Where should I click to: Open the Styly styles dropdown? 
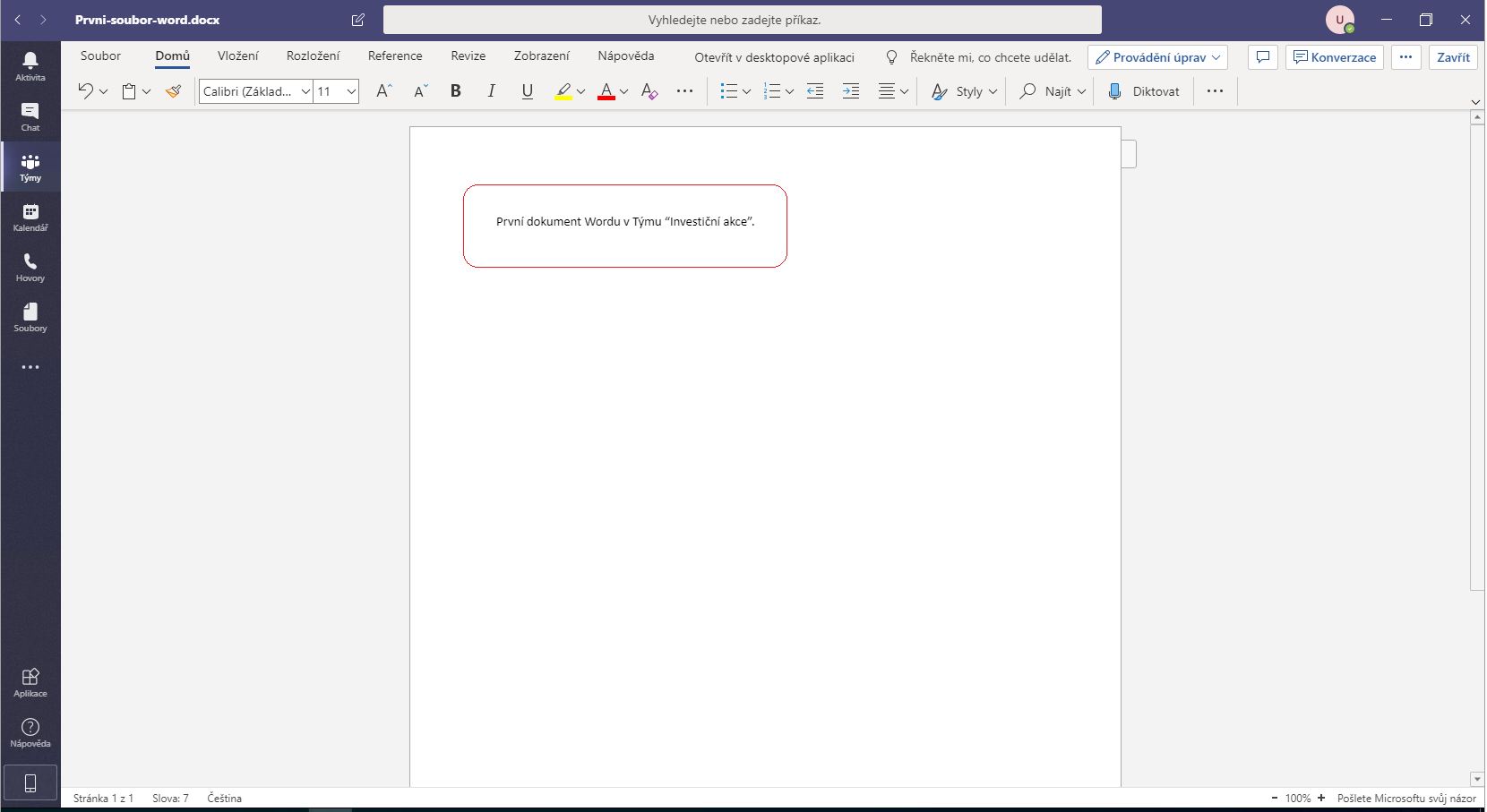(x=964, y=91)
